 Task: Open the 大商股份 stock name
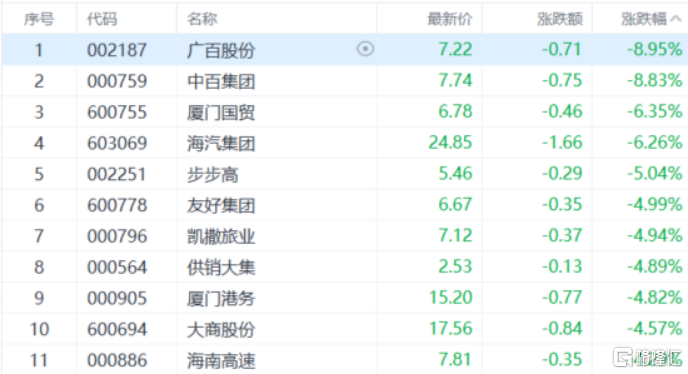(x=221, y=330)
